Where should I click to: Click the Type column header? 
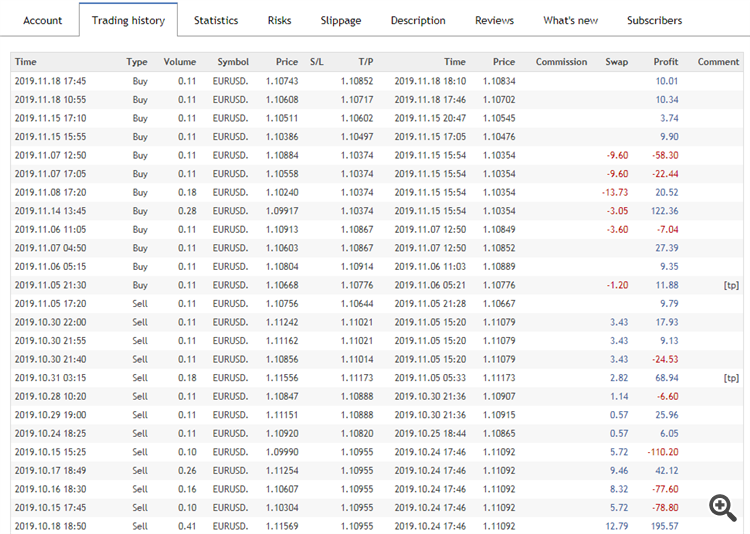137,62
